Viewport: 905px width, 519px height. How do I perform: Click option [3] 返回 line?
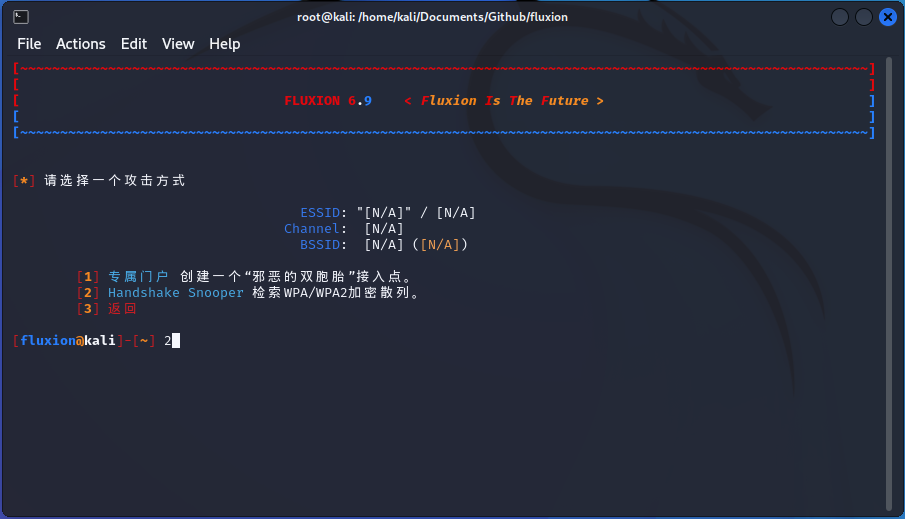pos(107,309)
